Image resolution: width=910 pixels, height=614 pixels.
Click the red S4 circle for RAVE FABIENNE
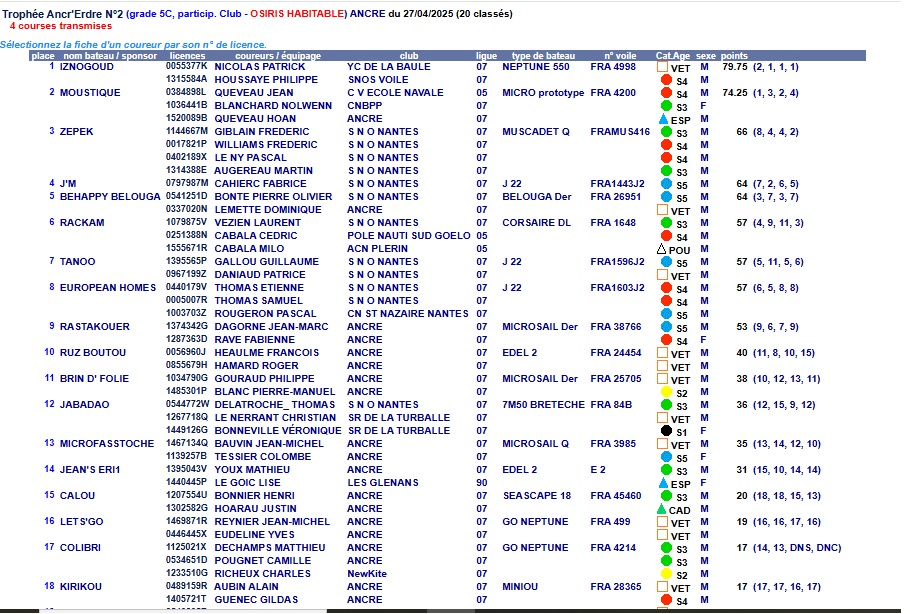[x=666, y=339]
